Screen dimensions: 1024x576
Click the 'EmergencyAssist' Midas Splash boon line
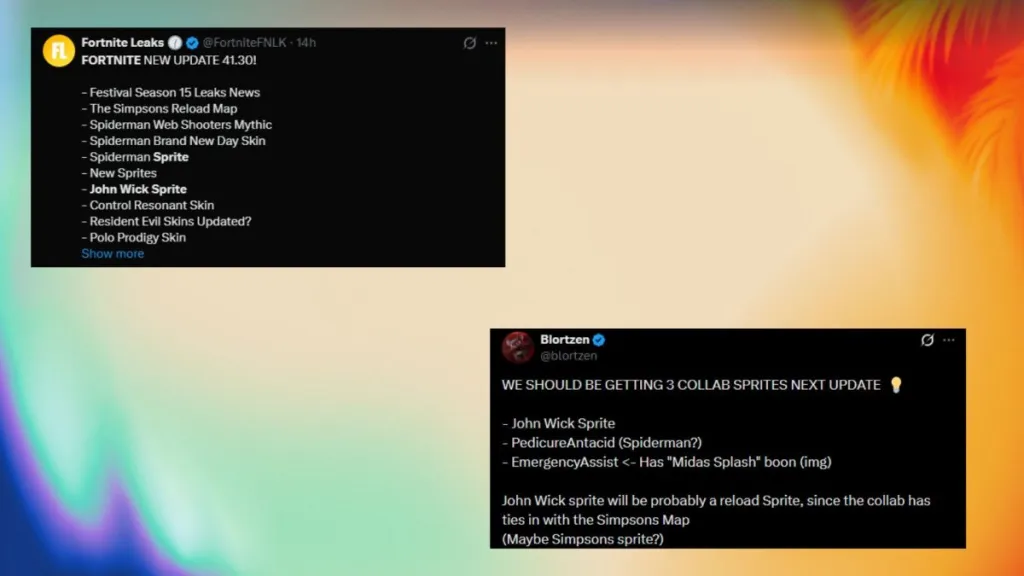point(667,462)
